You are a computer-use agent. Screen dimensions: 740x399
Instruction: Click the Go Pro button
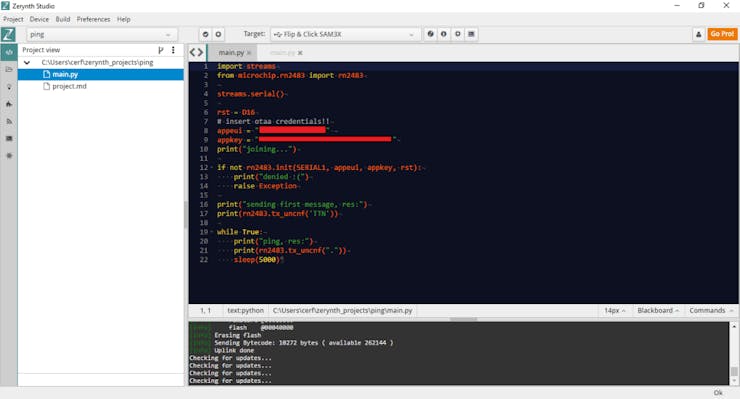(722, 34)
